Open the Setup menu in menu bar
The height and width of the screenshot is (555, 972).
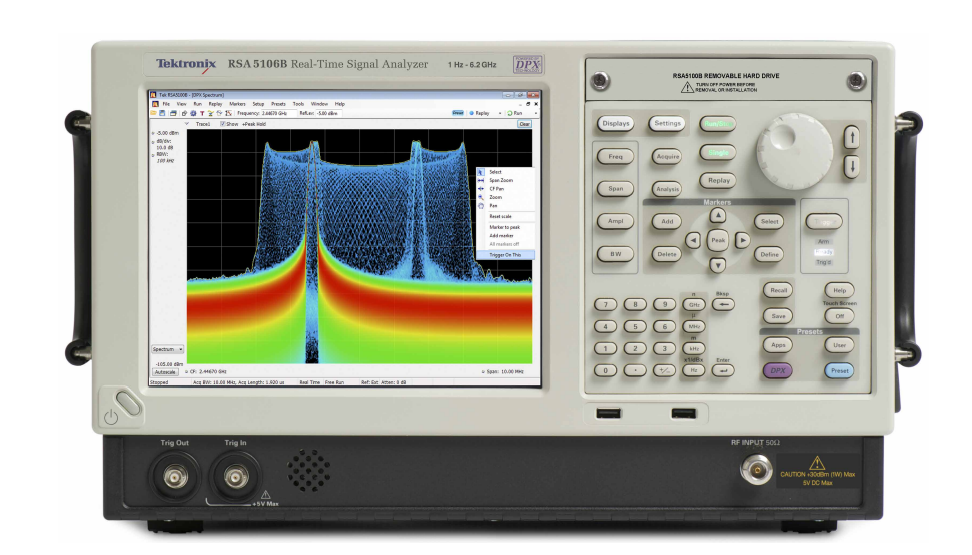(x=258, y=104)
